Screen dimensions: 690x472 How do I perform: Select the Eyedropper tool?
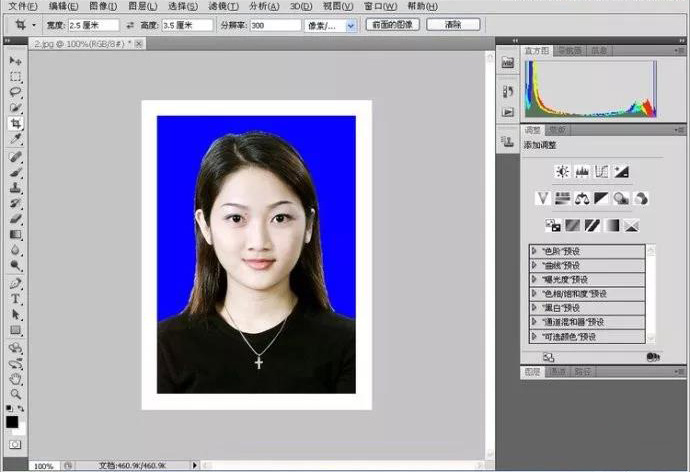pos(16,138)
